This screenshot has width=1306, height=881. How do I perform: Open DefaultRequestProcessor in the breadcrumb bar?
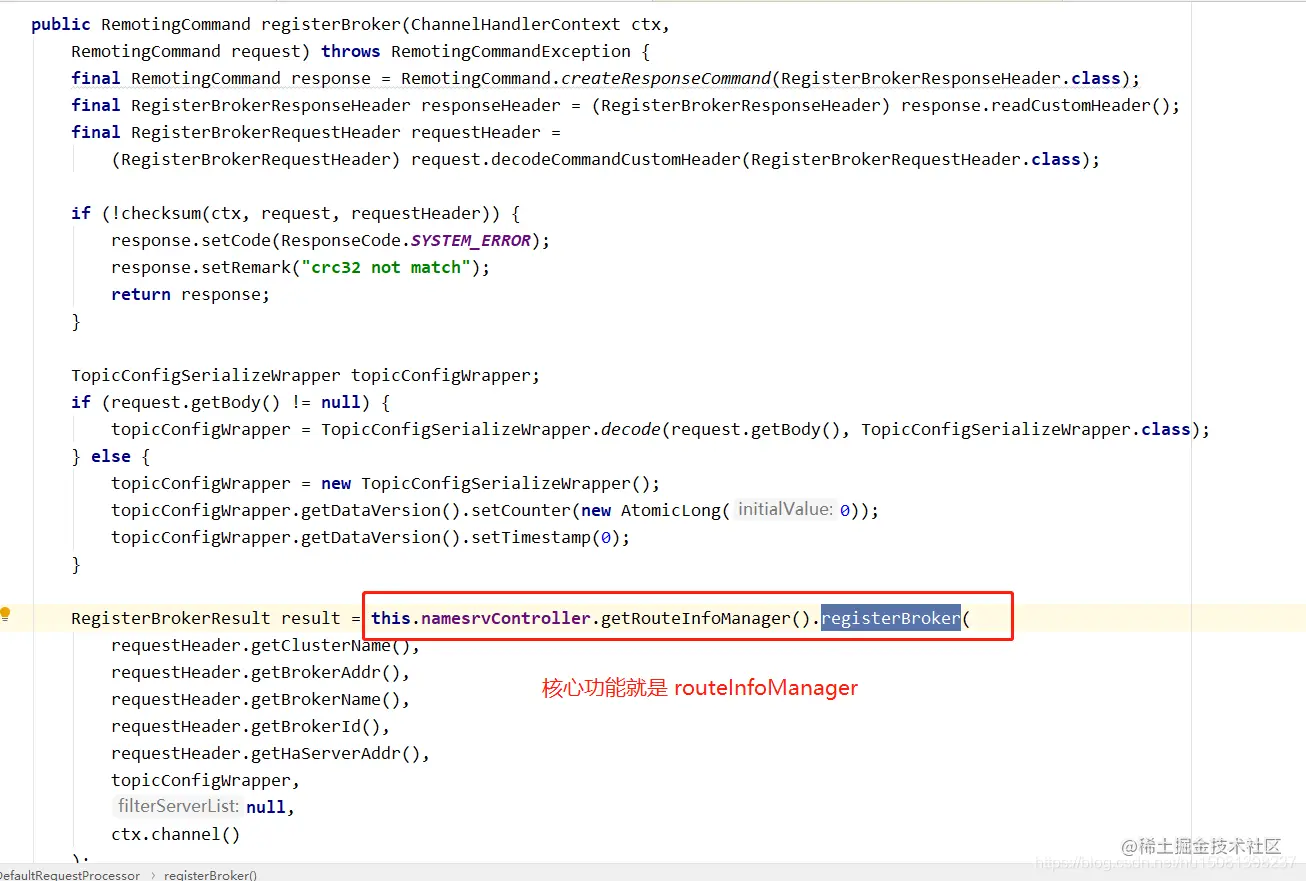pyautogui.click(x=70, y=875)
